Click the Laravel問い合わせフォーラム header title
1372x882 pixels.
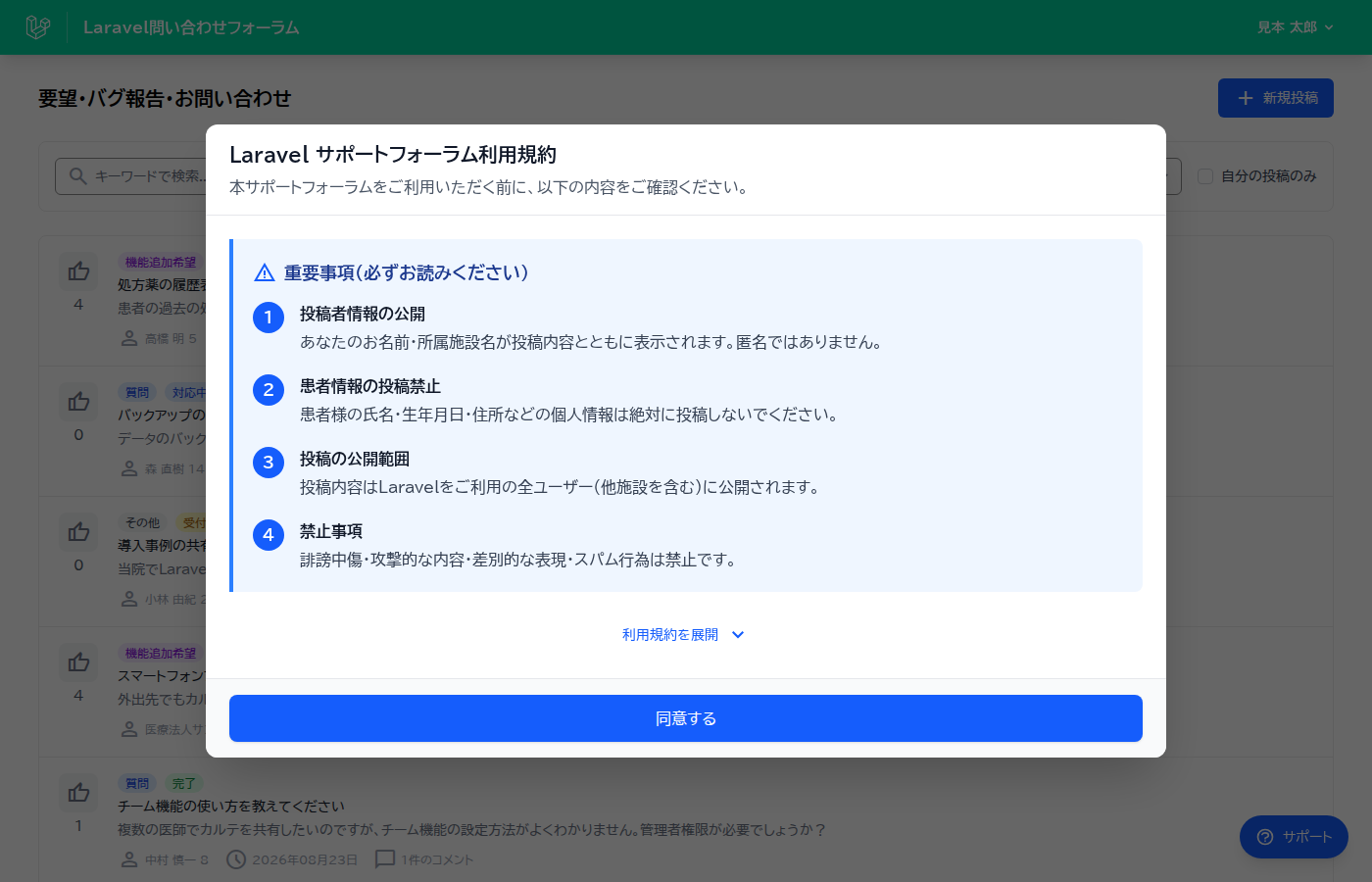coord(191,27)
